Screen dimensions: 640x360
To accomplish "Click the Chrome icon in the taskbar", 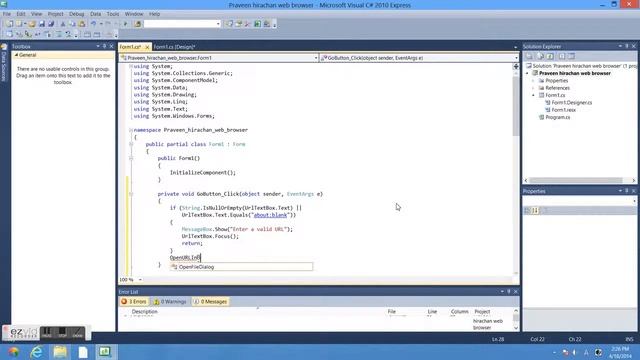I will pos(13,352).
